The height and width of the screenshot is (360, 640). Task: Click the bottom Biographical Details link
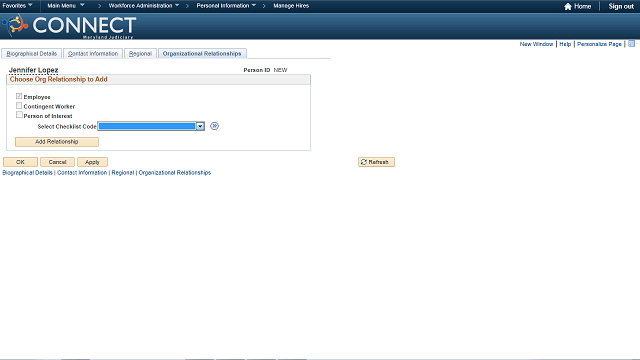point(27,173)
